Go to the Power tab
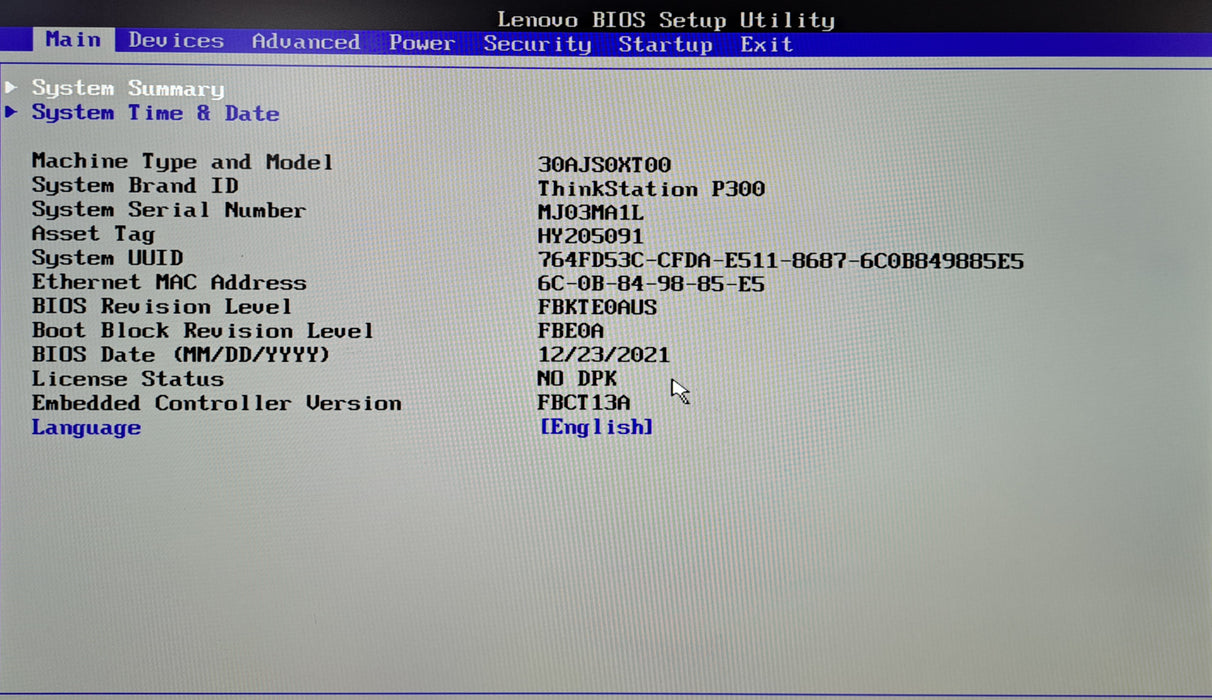 (422, 43)
